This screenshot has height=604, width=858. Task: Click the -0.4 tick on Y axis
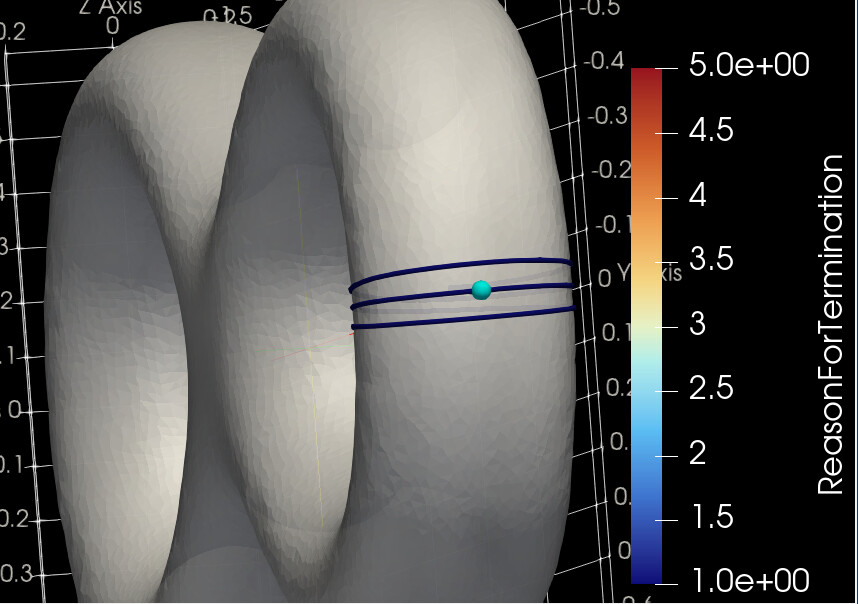point(606,62)
